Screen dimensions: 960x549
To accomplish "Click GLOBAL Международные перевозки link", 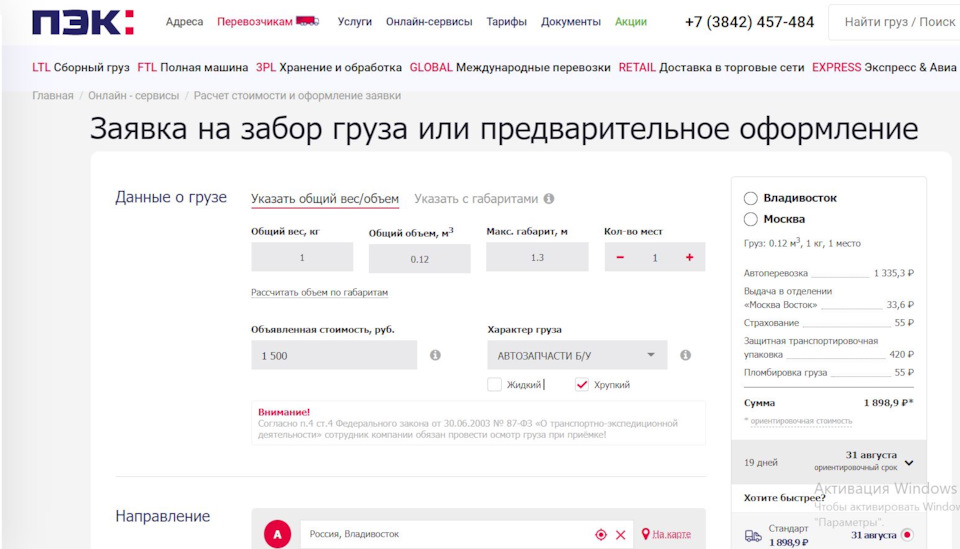I will (x=510, y=67).
